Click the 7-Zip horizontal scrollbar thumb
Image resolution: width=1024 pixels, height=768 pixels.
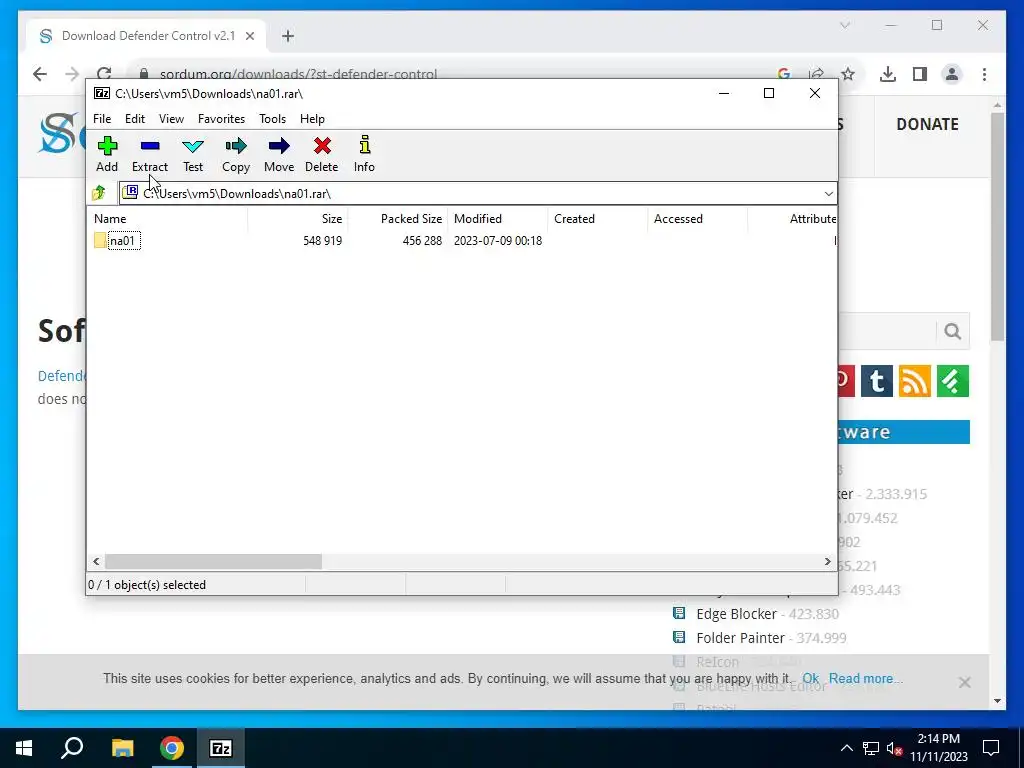(x=214, y=562)
